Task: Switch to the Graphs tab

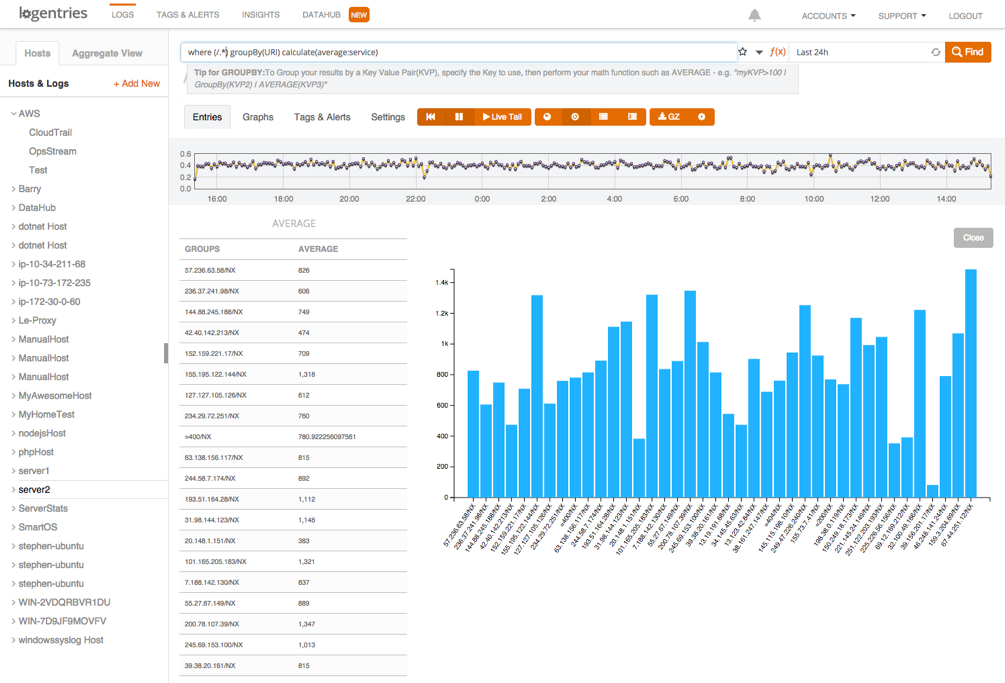Action: [x=257, y=117]
